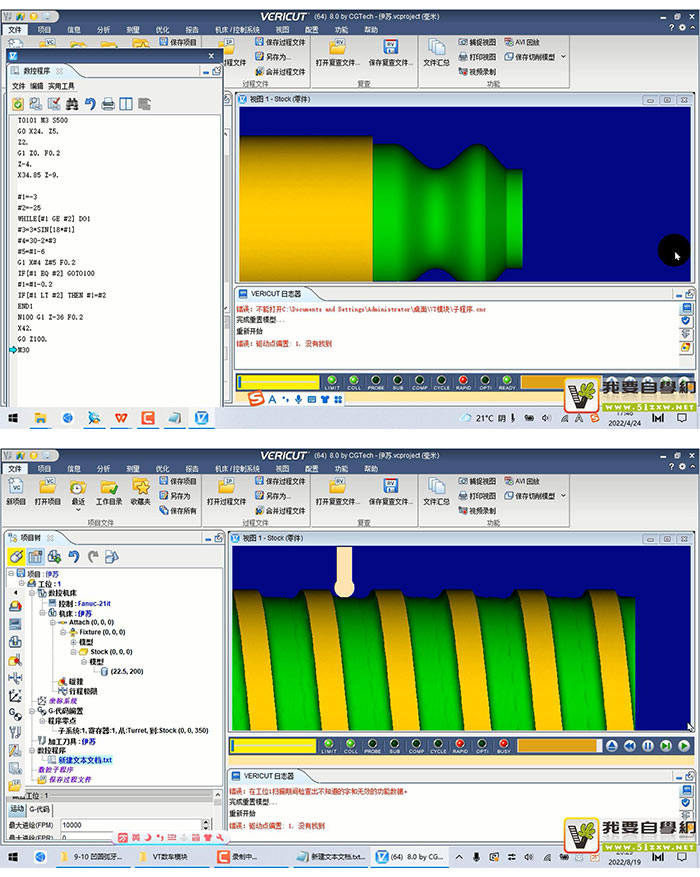700x877 pixels.
Task: Click undo arrow in 项目树 toolbar
Action: 74,557
